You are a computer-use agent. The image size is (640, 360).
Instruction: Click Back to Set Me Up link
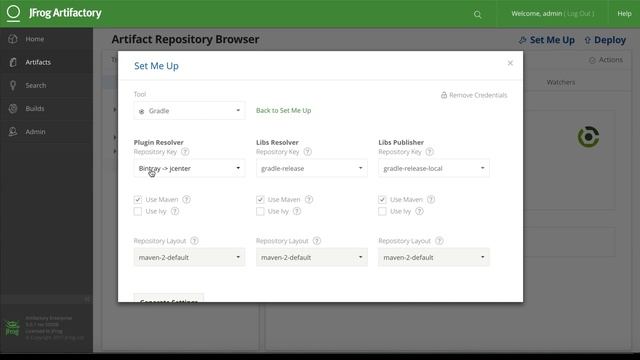coord(284,111)
